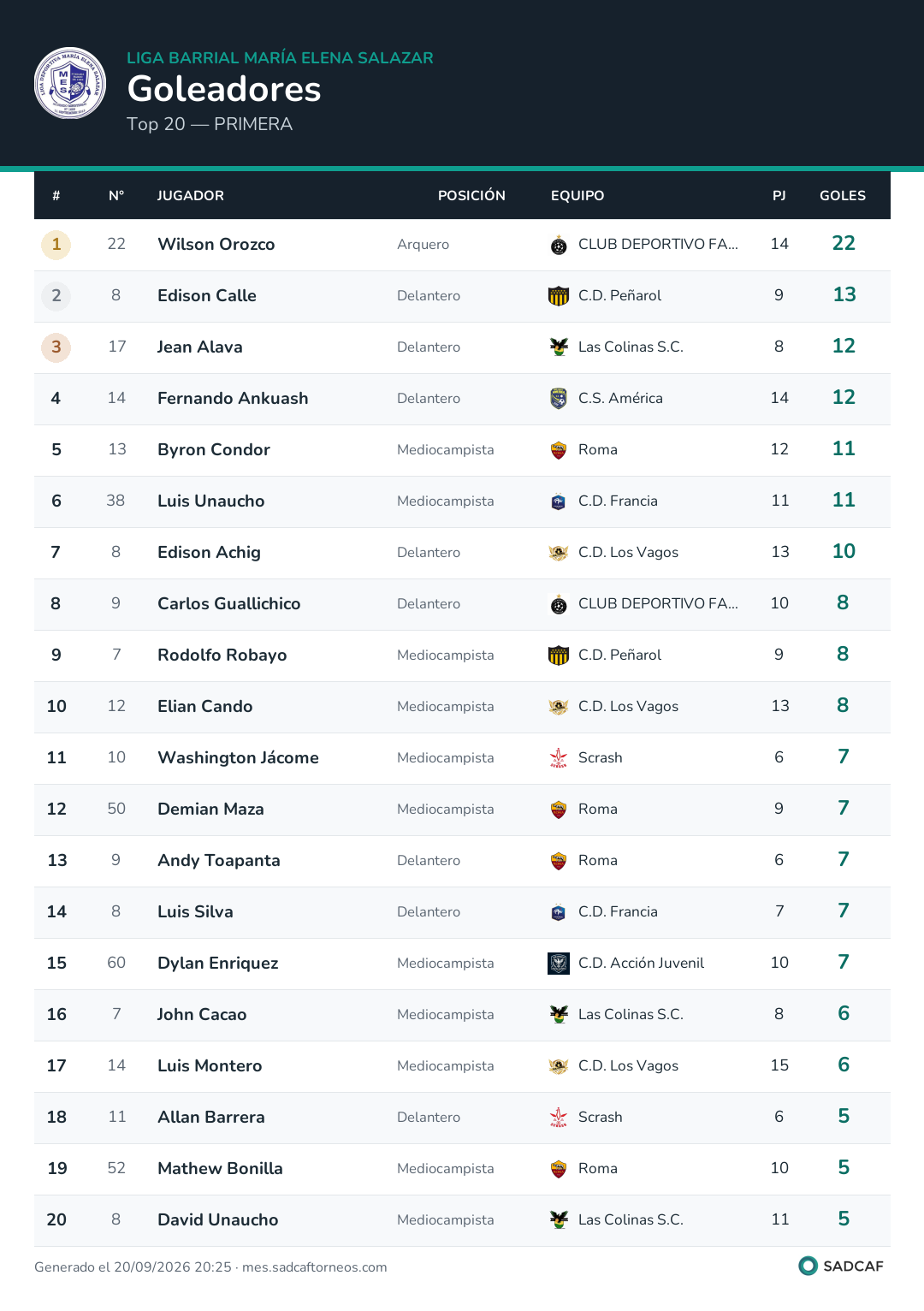Click the Scrash logo beside Washington Jácome
The image size is (924, 1311).
point(559,758)
